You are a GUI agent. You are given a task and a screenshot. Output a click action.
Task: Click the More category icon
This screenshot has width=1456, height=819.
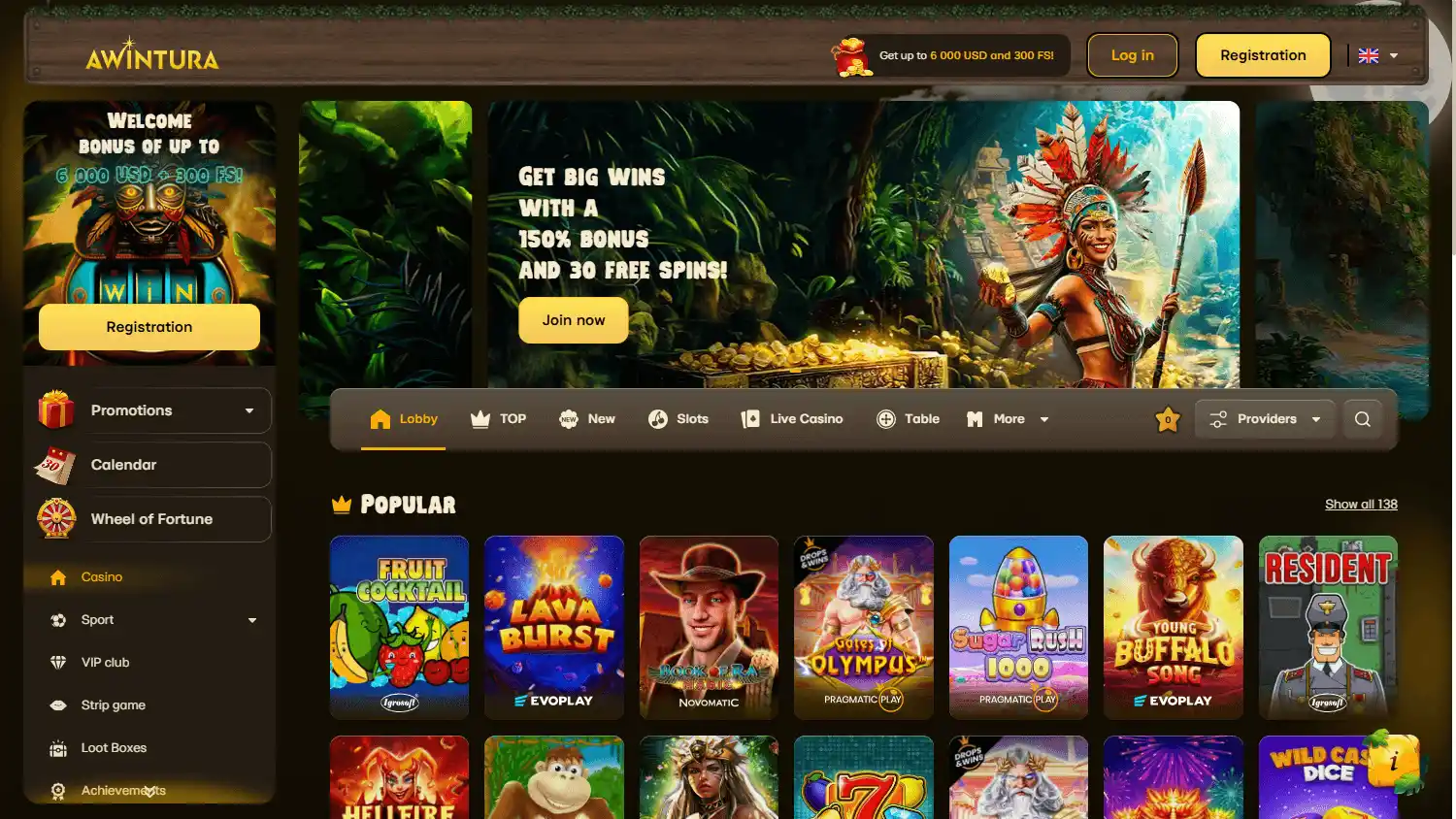(976, 419)
